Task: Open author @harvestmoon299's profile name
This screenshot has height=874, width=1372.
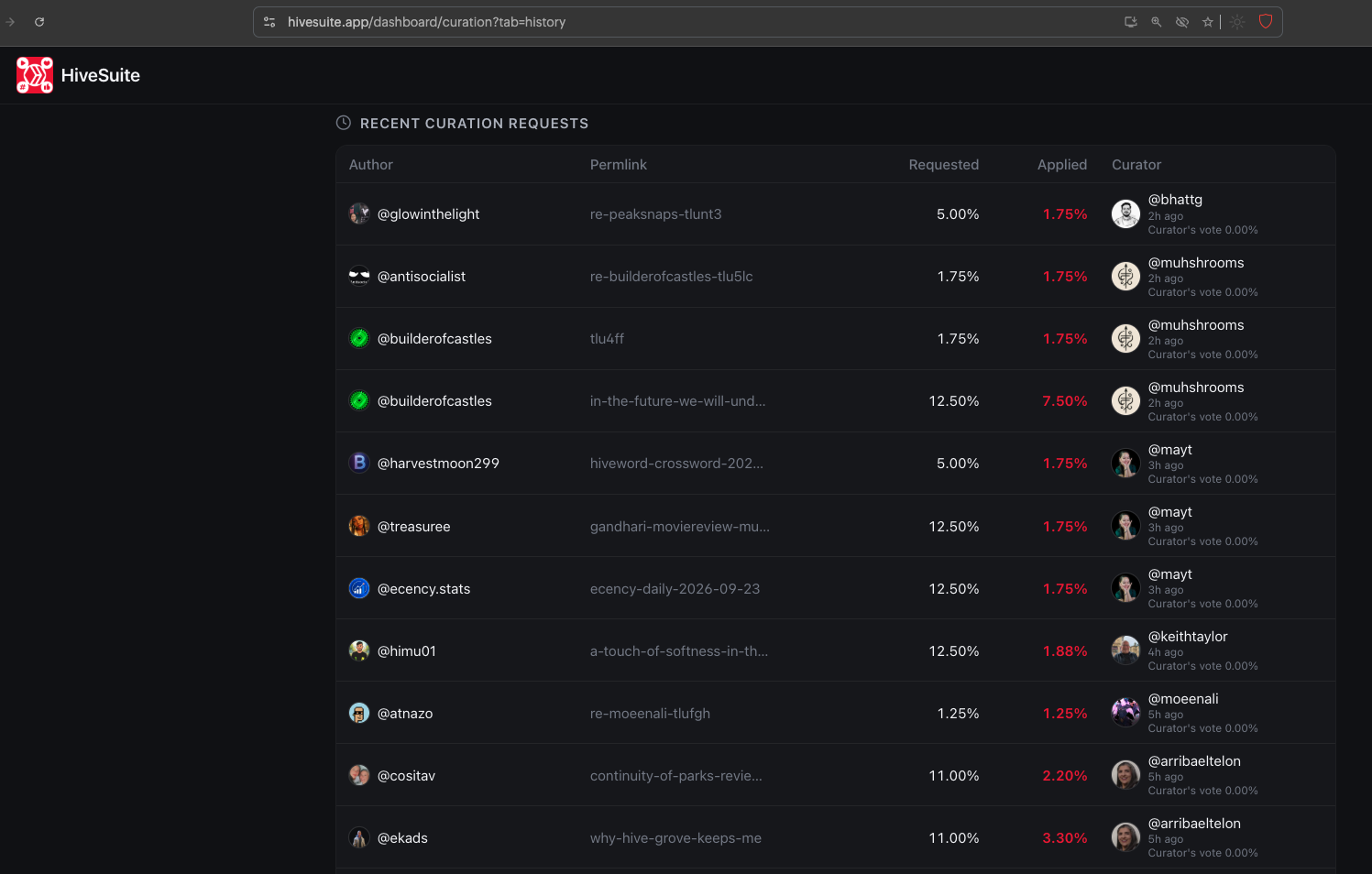Action: (x=439, y=464)
